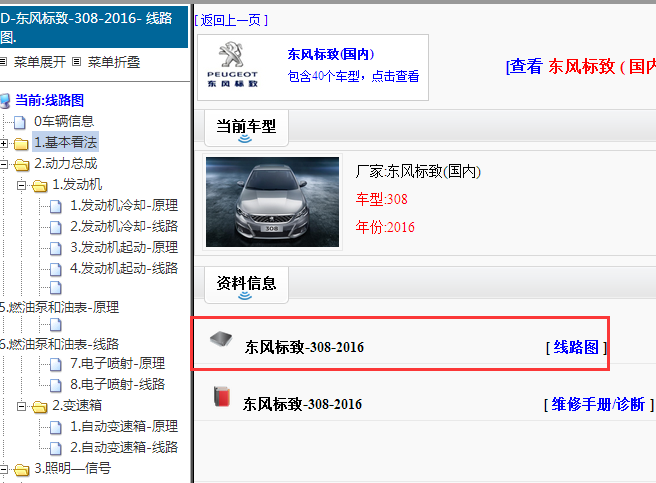The image size is (656, 483).
Task: Click page icon for 4.发动机起动-线路
Action: click(x=56, y=269)
